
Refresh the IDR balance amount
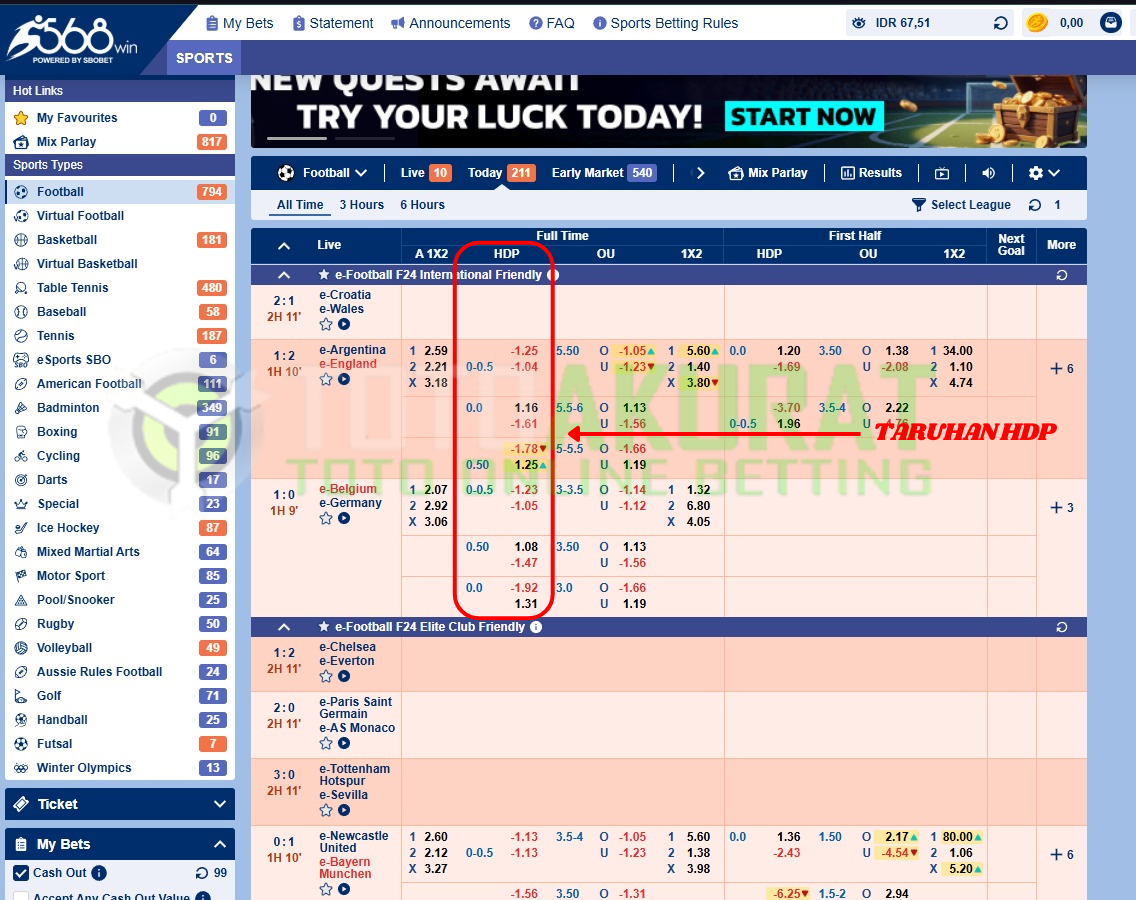coord(1000,23)
